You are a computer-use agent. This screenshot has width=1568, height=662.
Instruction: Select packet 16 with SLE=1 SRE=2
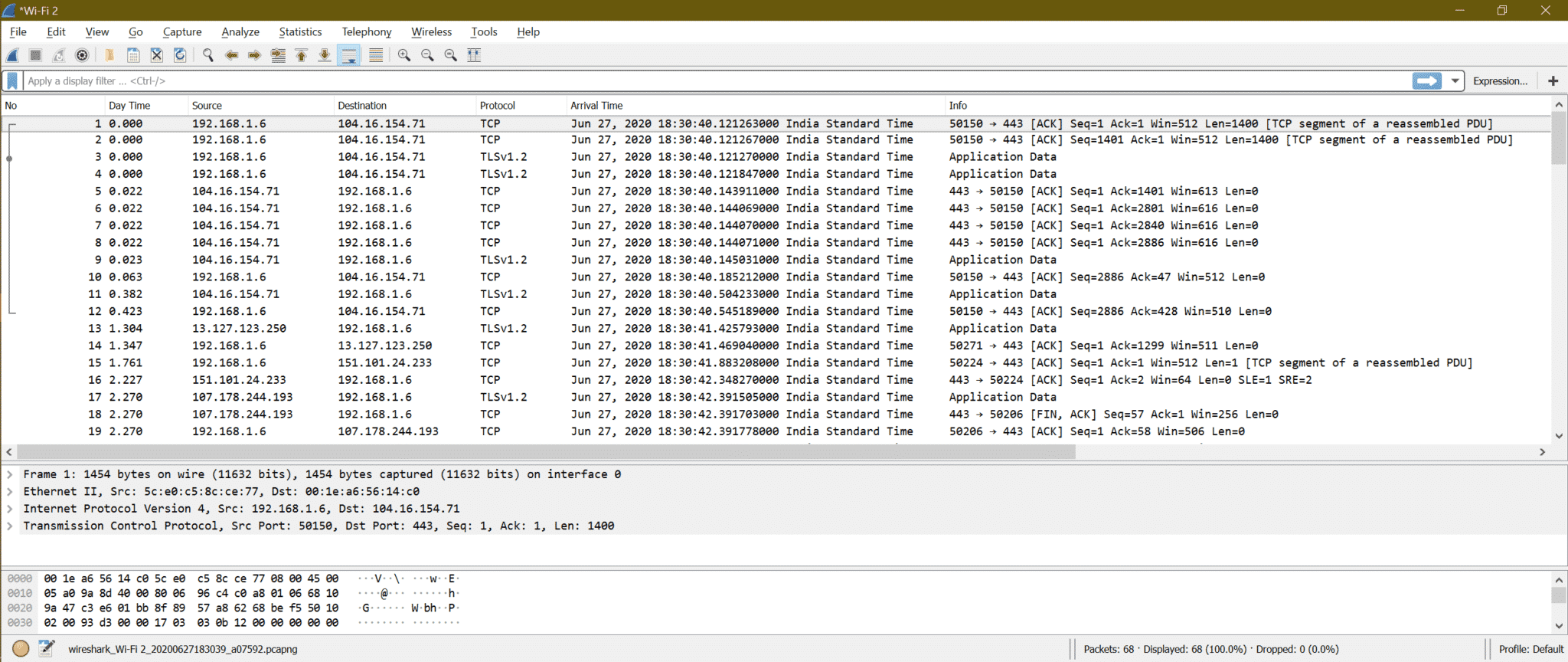[776, 380]
